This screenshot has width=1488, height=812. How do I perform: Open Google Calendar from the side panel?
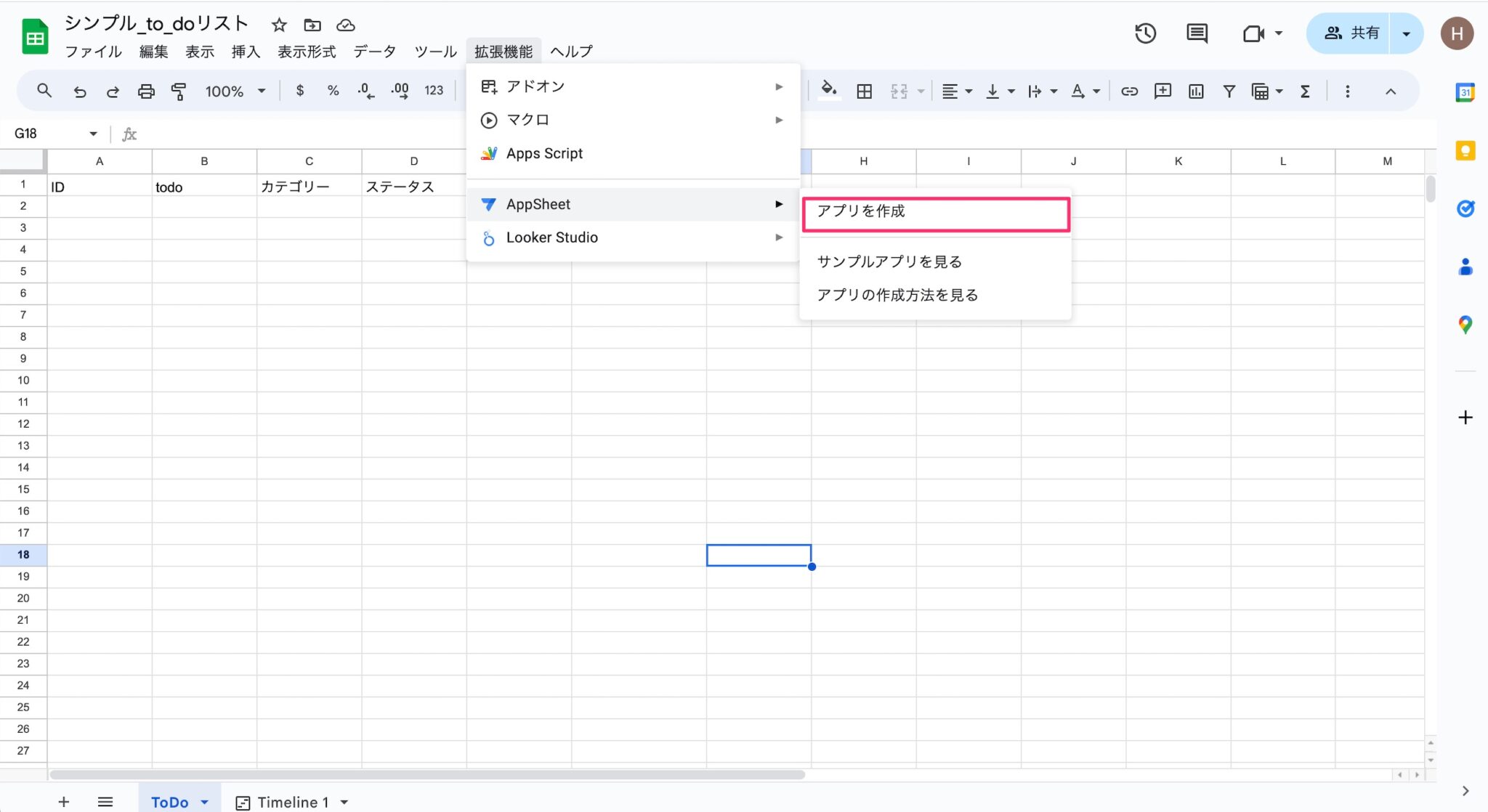(1467, 92)
